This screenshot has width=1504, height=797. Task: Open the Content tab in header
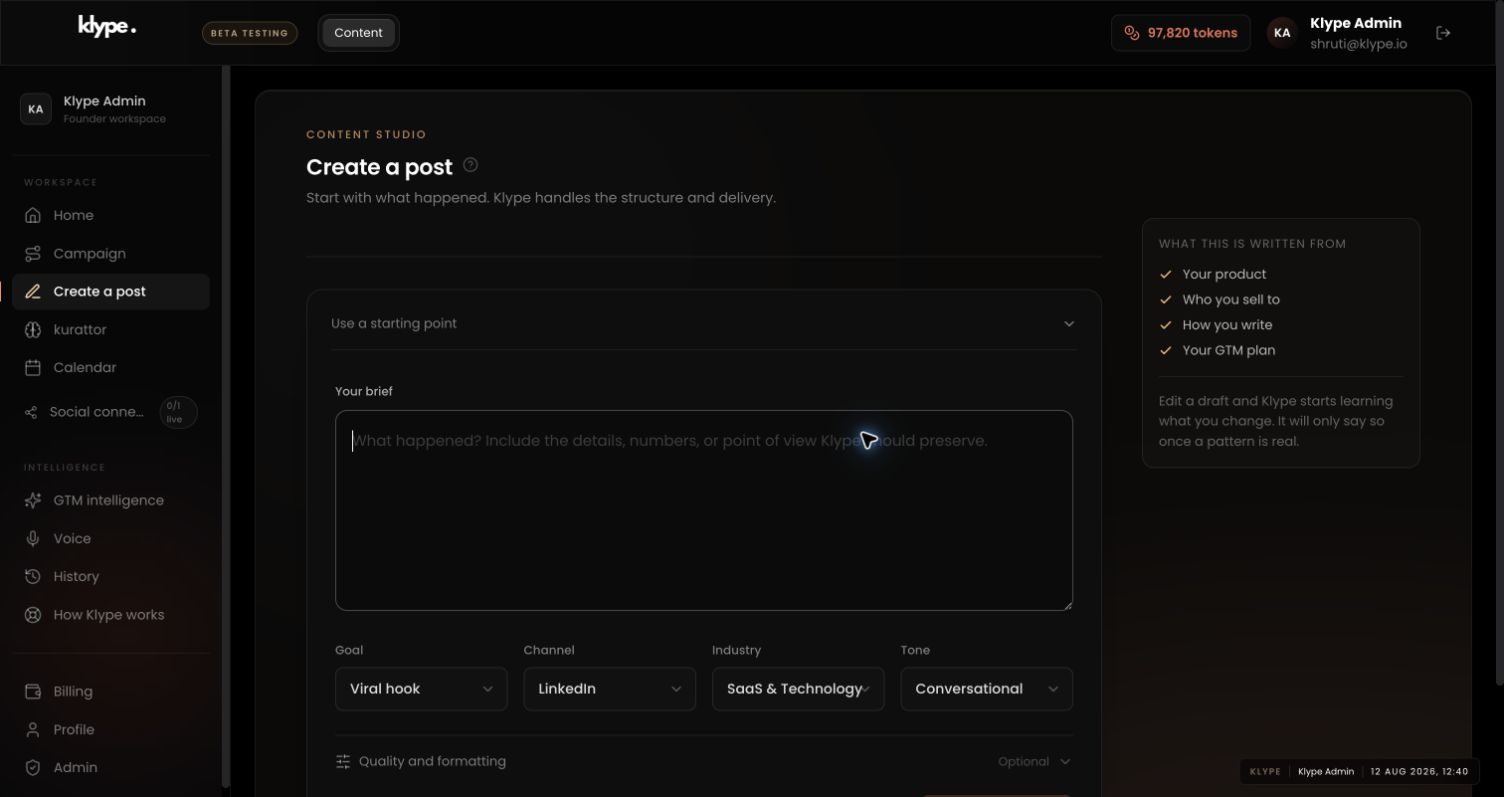(x=358, y=33)
